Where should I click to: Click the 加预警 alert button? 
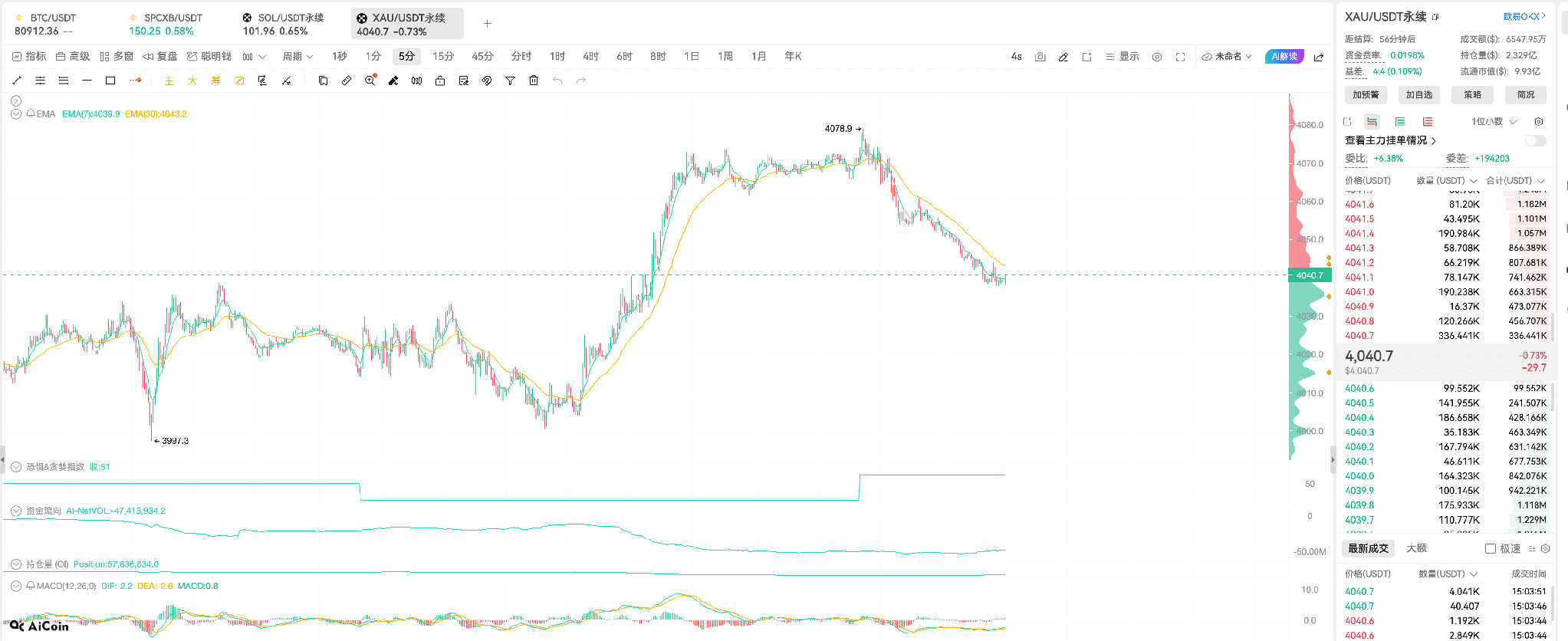coord(1366,95)
